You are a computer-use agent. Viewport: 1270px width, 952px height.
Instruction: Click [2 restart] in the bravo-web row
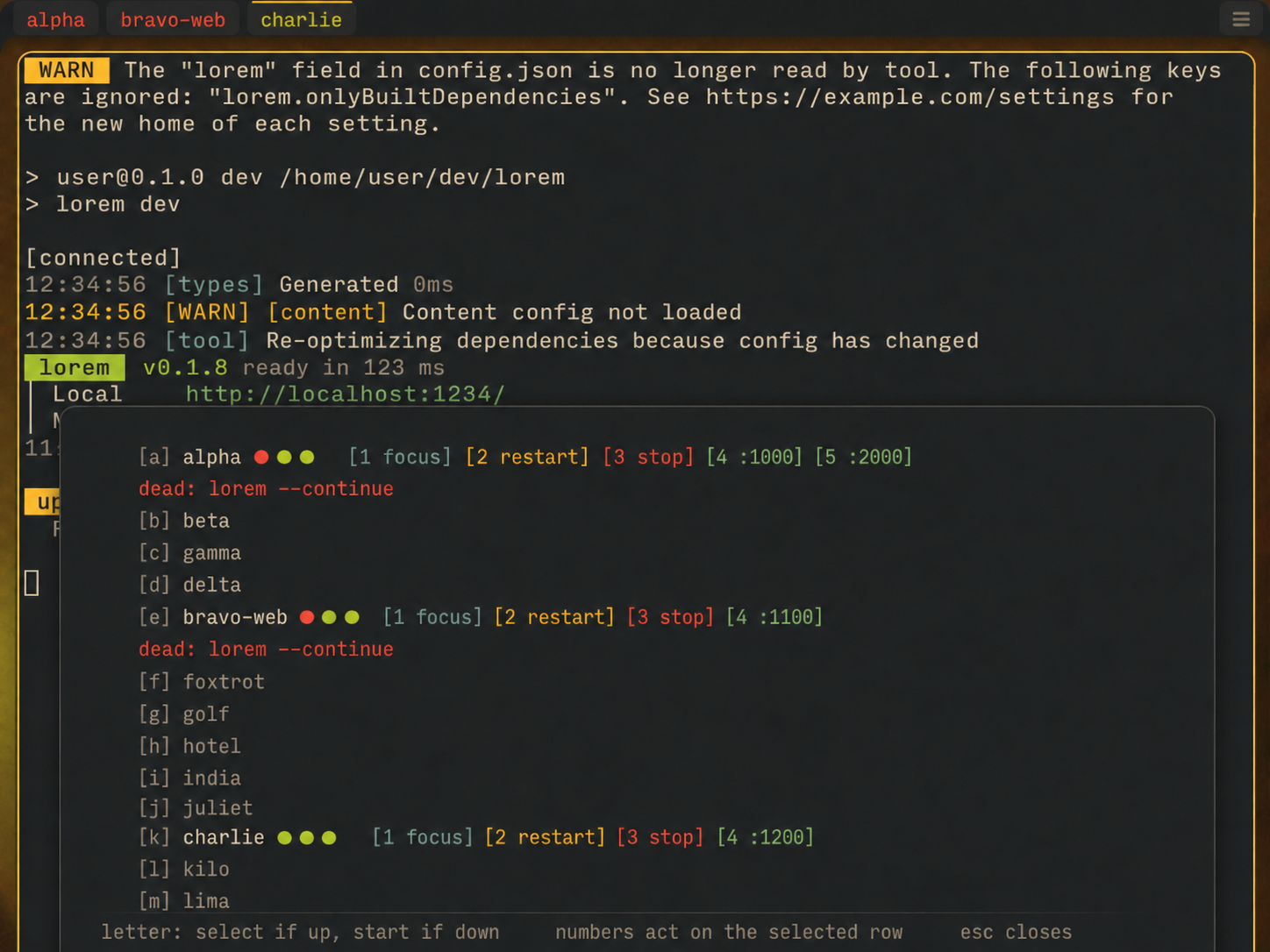pos(554,617)
